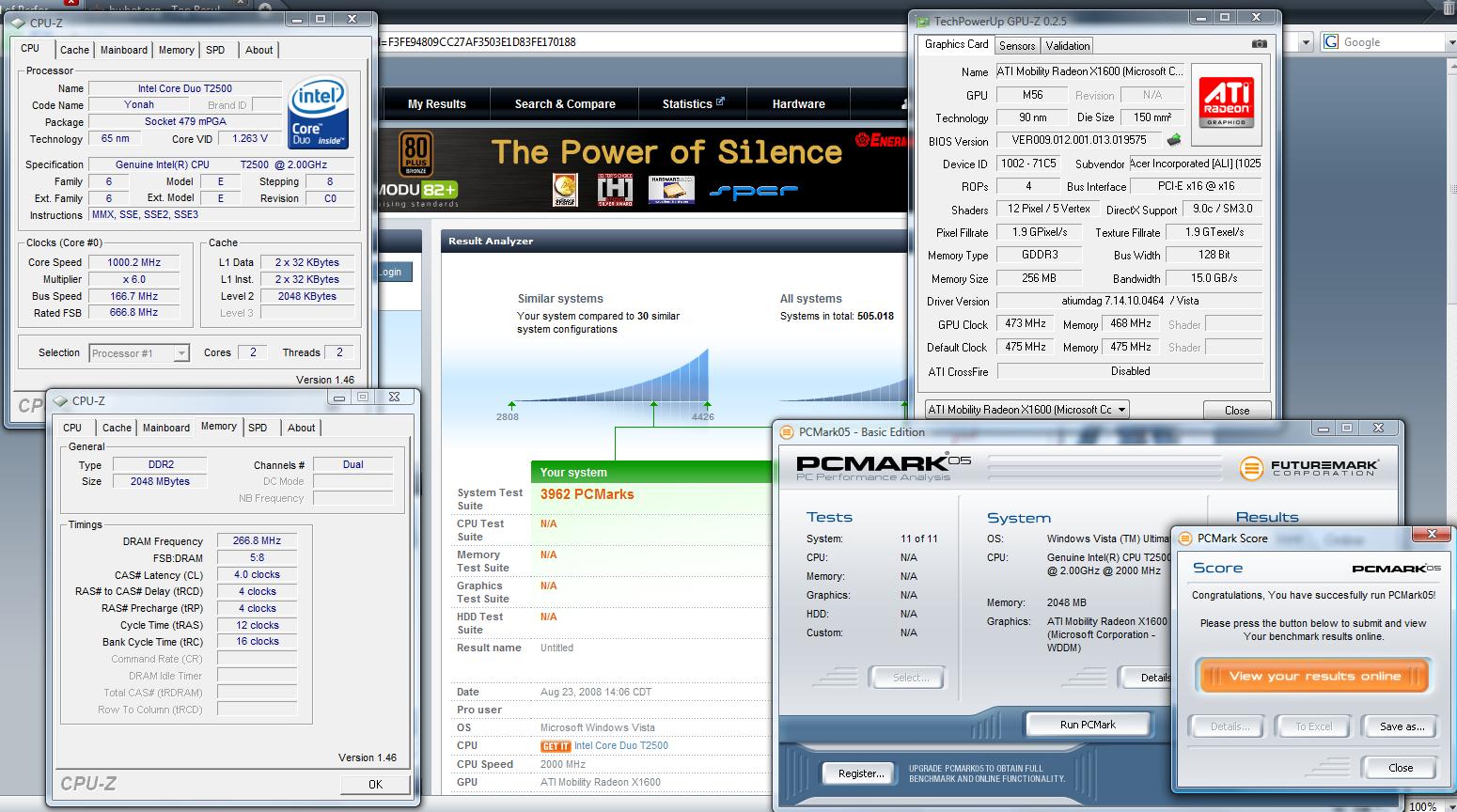1457x812 pixels.
Task: Click the Intel Core Duo inside logo
Action: (319, 112)
